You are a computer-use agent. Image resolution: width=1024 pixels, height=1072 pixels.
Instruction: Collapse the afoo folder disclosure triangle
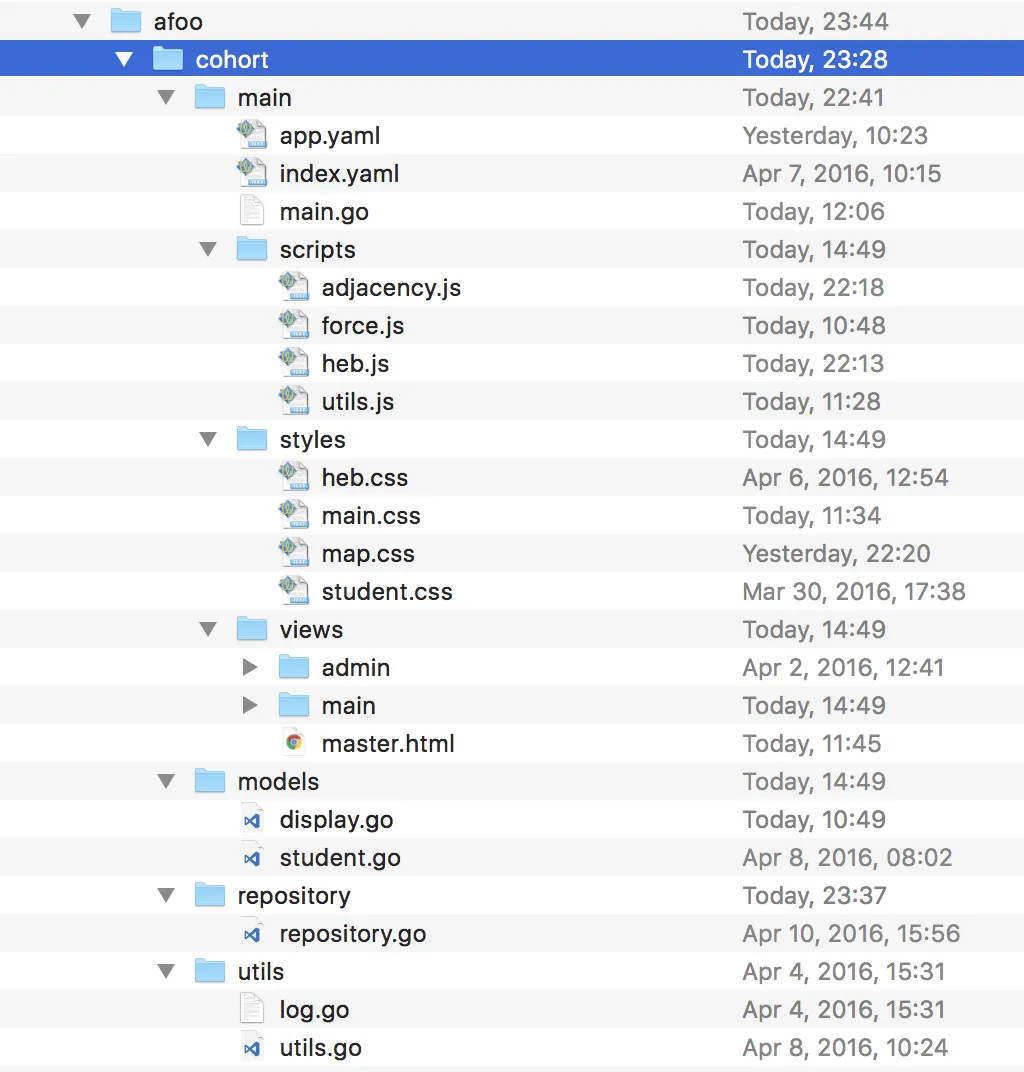coord(82,22)
